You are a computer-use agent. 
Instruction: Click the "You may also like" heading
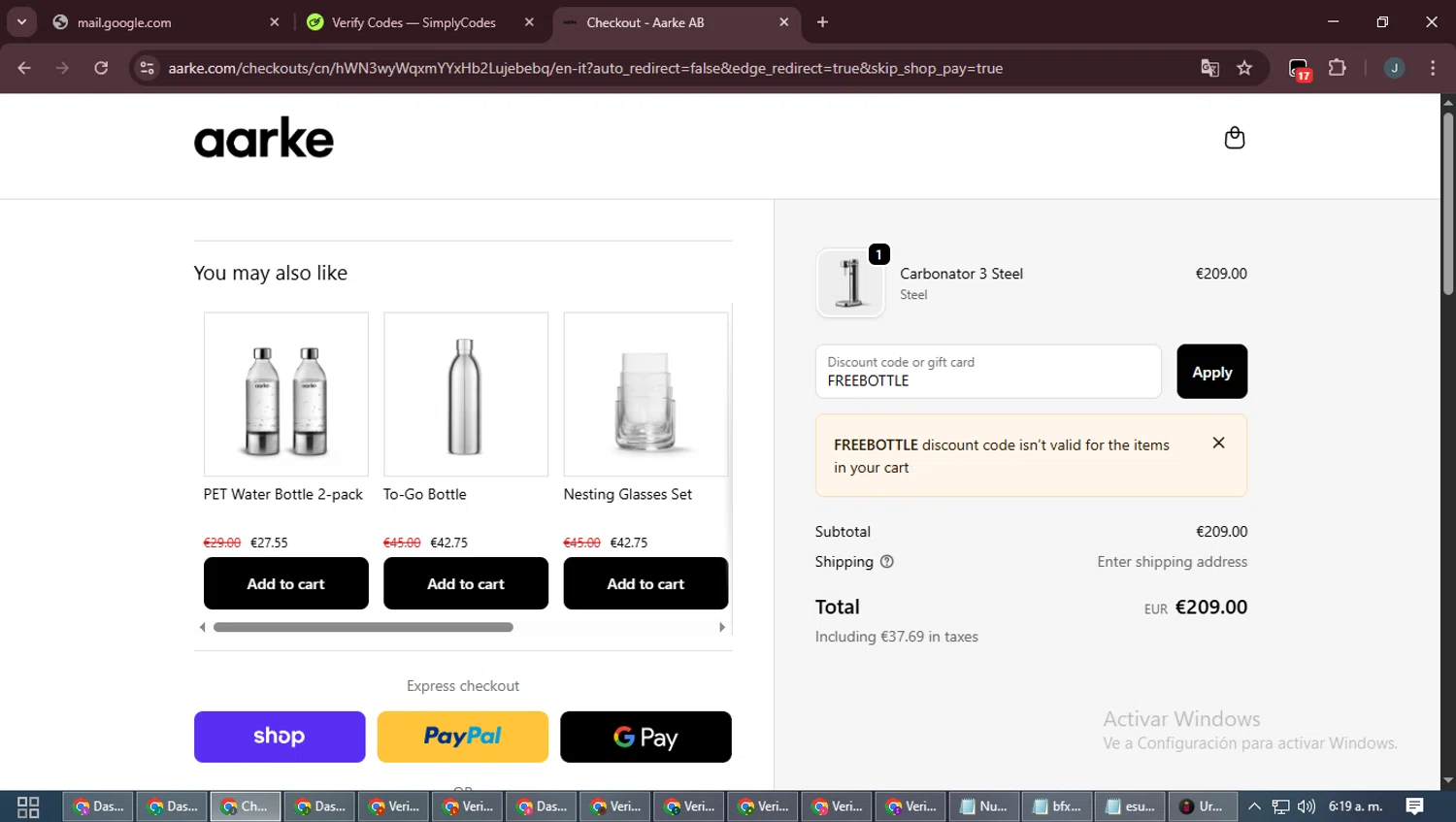tap(271, 273)
